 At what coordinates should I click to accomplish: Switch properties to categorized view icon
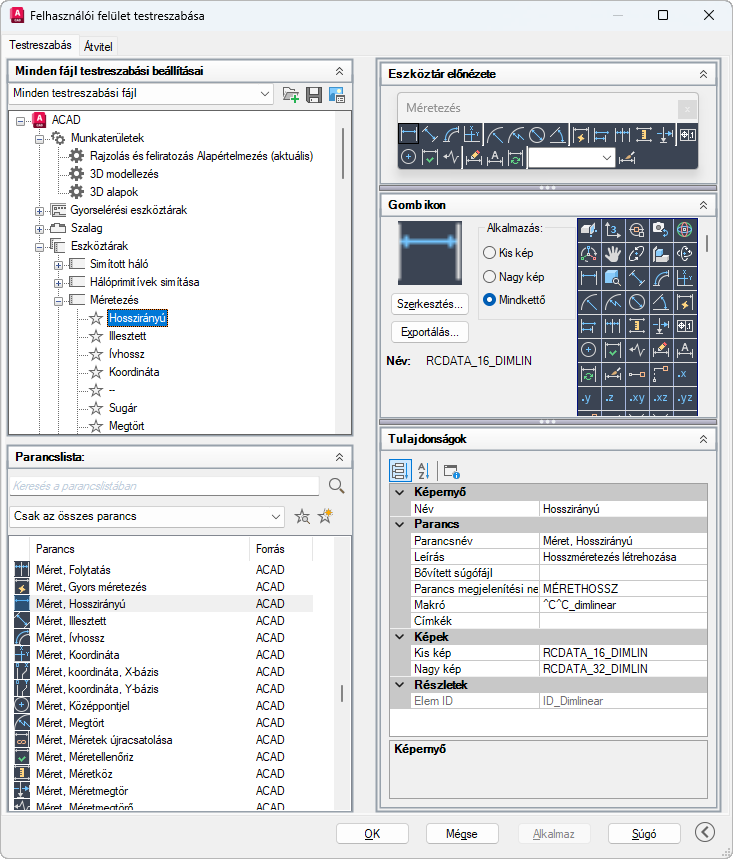pos(400,471)
